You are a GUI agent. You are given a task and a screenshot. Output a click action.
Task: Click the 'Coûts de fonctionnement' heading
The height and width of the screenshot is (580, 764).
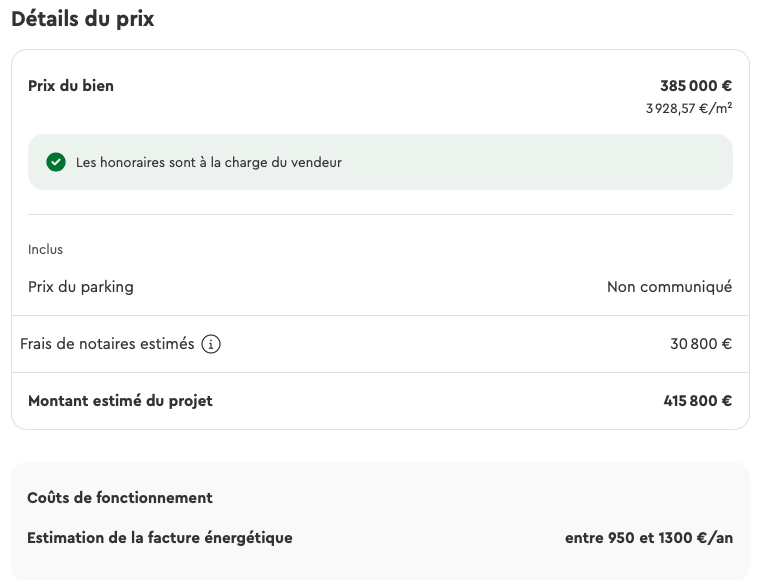(x=120, y=498)
